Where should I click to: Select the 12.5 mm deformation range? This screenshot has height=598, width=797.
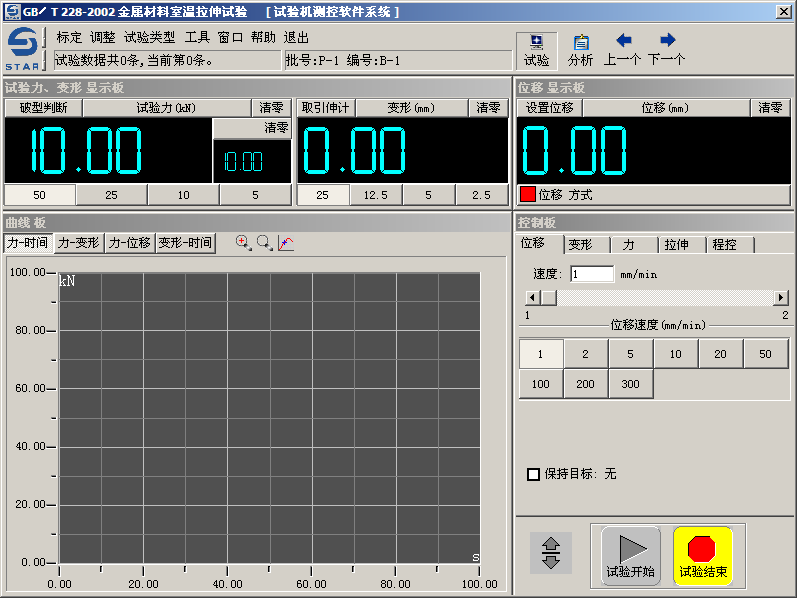click(376, 195)
